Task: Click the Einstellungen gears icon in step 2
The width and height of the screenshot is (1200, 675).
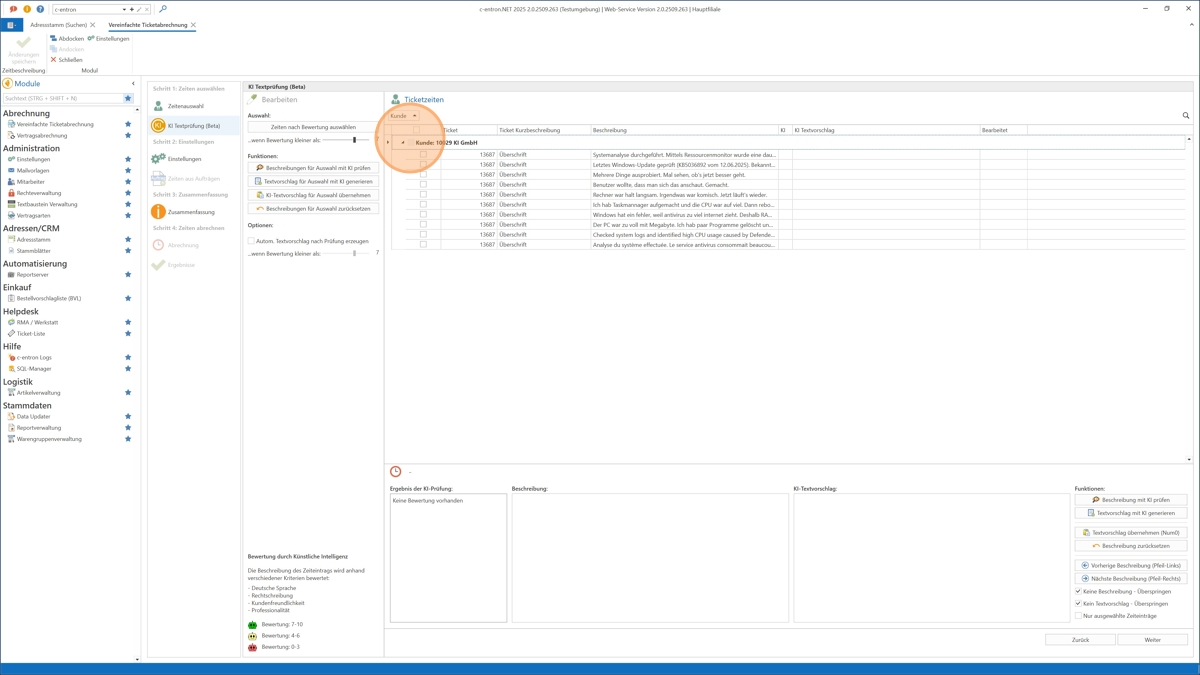Action: [x=158, y=159]
